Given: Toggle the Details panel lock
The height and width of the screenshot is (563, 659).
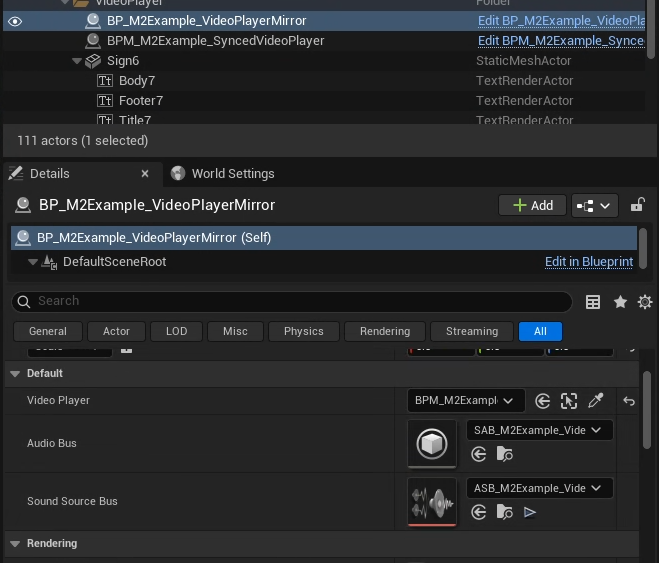Looking at the screenshot, I should 637,205.
